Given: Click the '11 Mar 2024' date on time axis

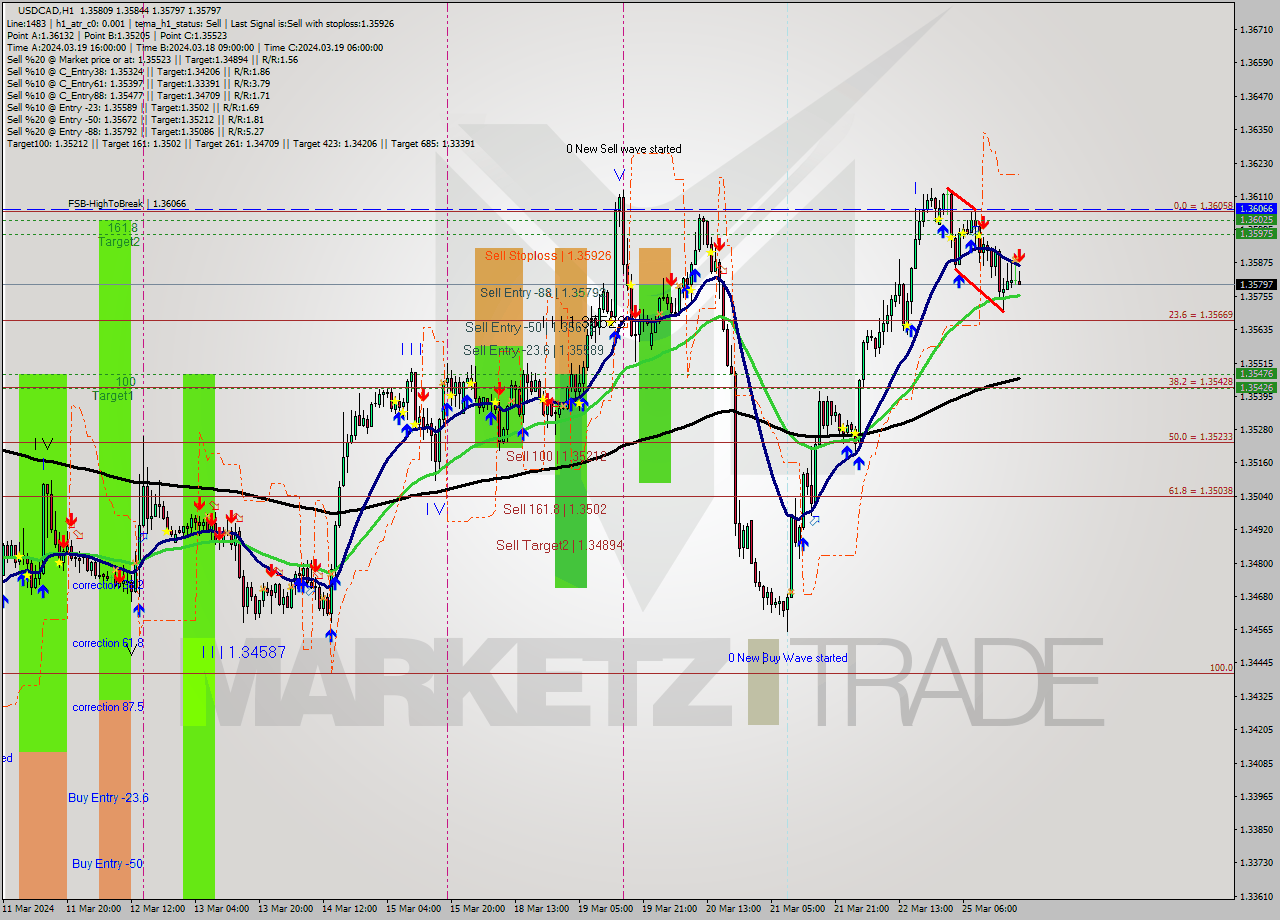Looking at the screenshot, I should pyautogui.click(x=28, y=909).
